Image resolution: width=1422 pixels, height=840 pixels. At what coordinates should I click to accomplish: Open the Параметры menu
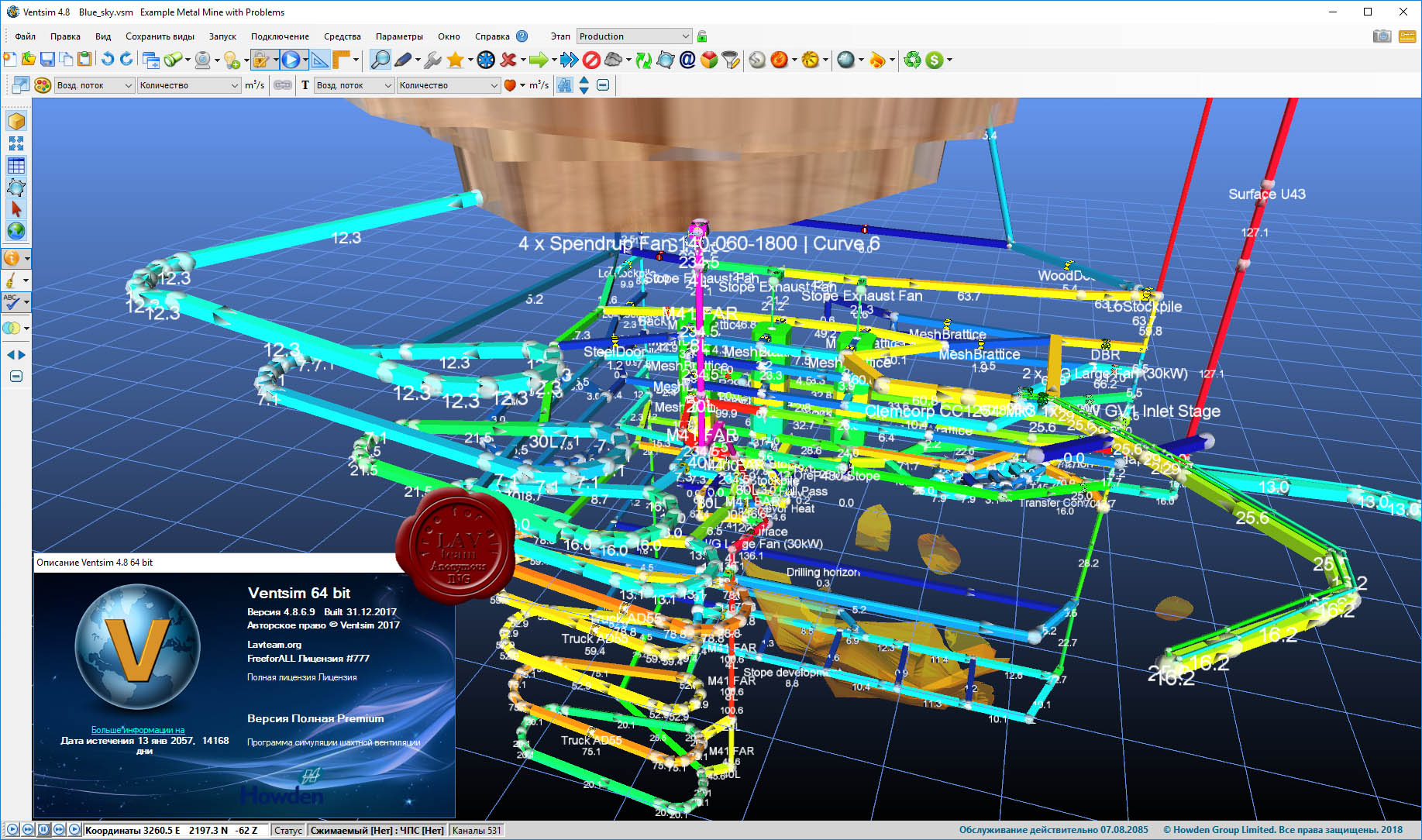pyautogui.click(x=399, y=36)
